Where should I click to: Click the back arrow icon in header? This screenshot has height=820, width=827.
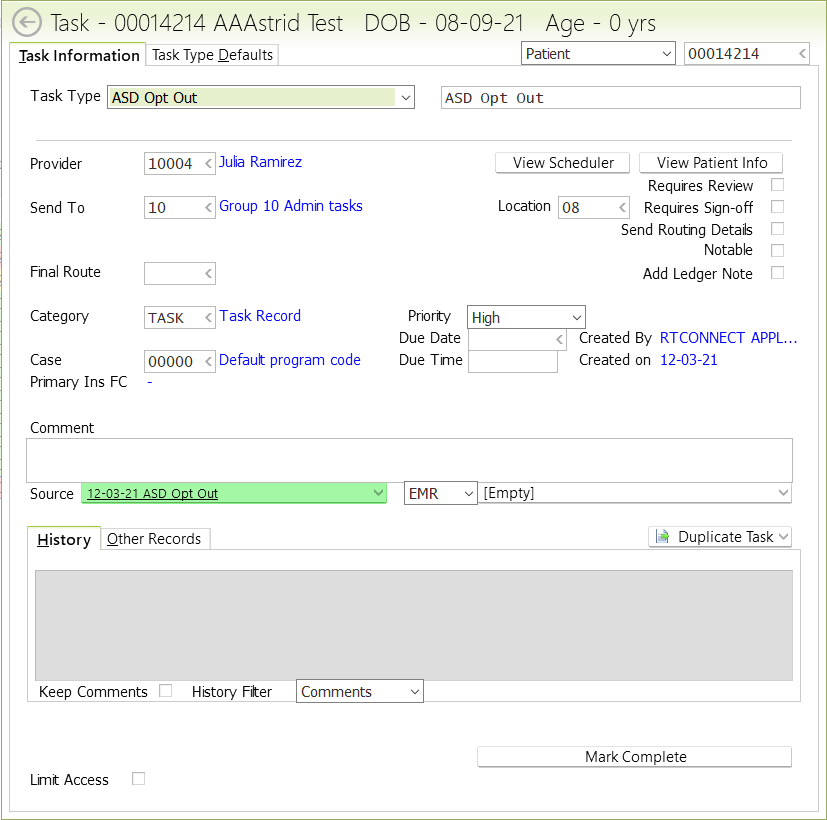(x=26, y=23)
